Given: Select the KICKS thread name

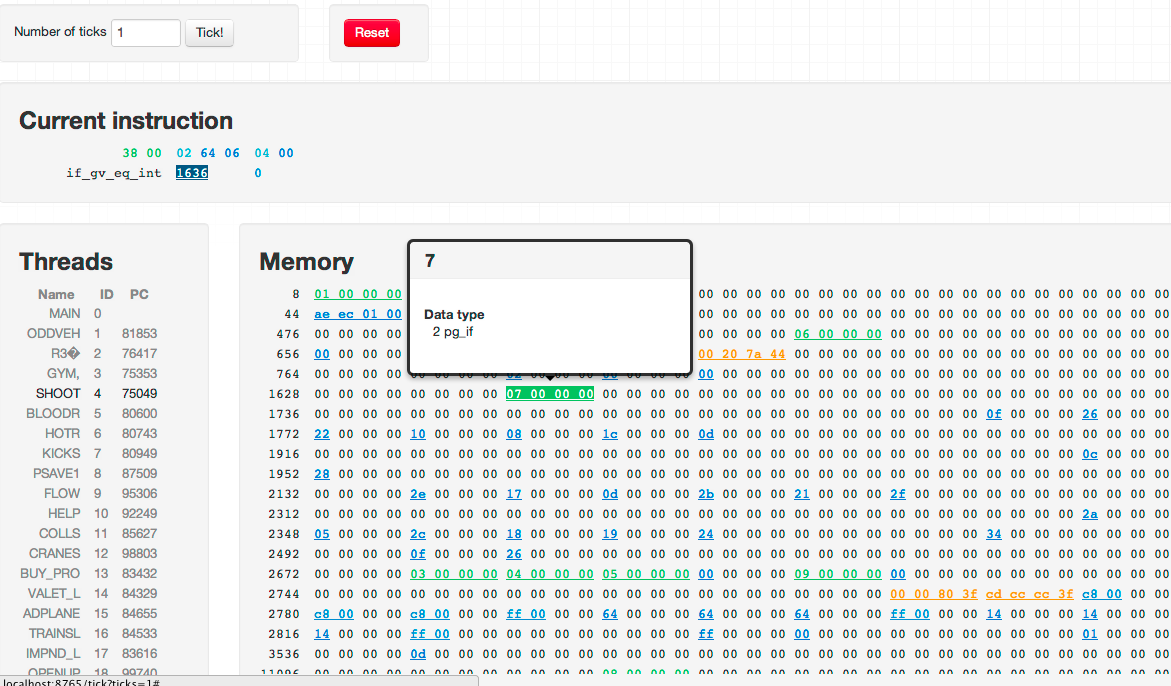Looking at the screenshot, I should (x=61, y=453).
